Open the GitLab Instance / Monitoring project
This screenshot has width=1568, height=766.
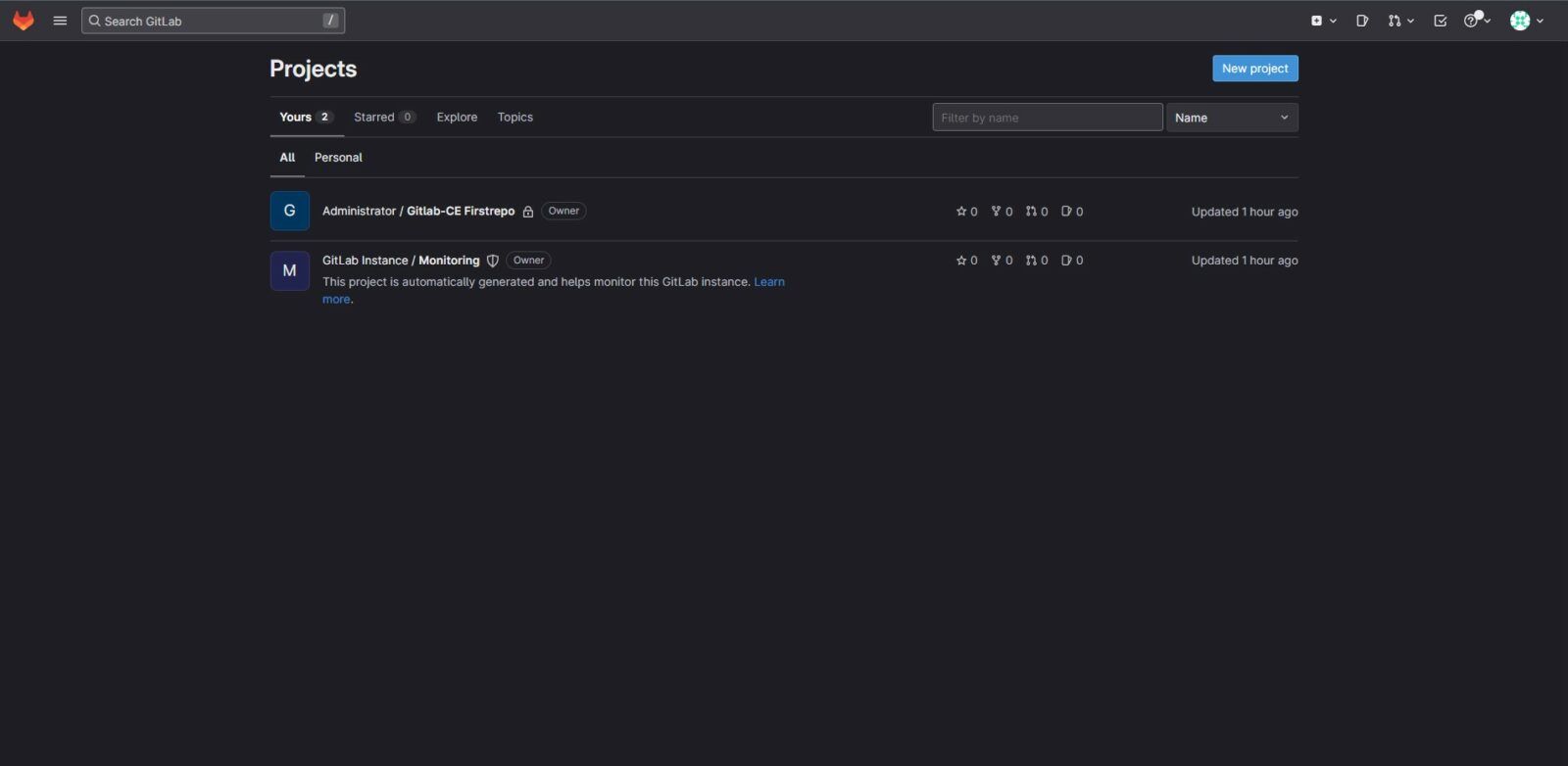coord(401,261)
